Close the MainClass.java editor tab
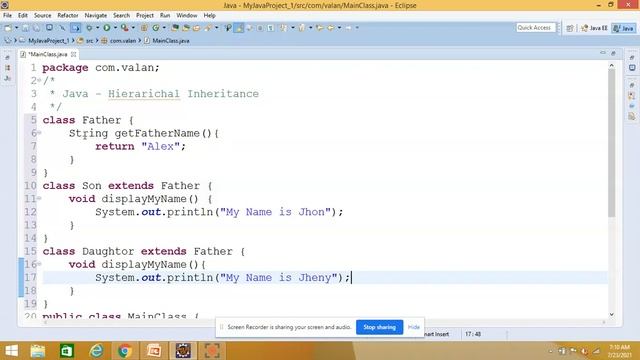 pyautogui.click(x=73, y=54)
